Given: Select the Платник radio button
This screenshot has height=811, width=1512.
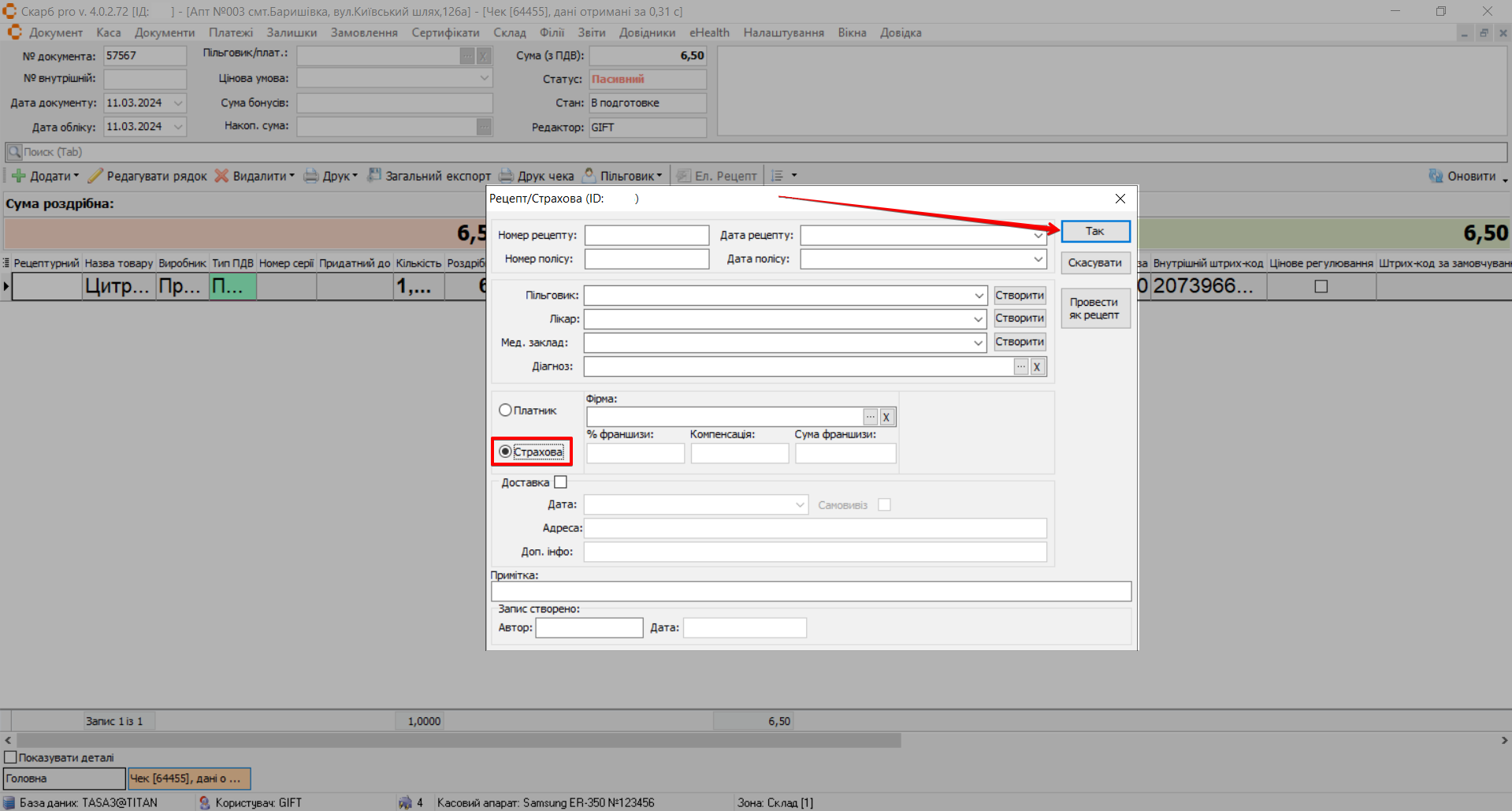Looking at the screenshot, I should click(x=505, y=410).
